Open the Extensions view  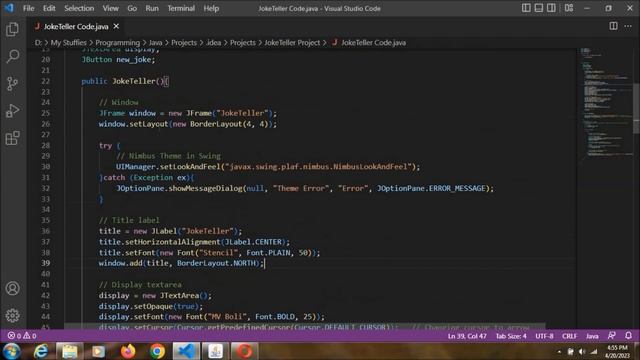click(13, 138)
